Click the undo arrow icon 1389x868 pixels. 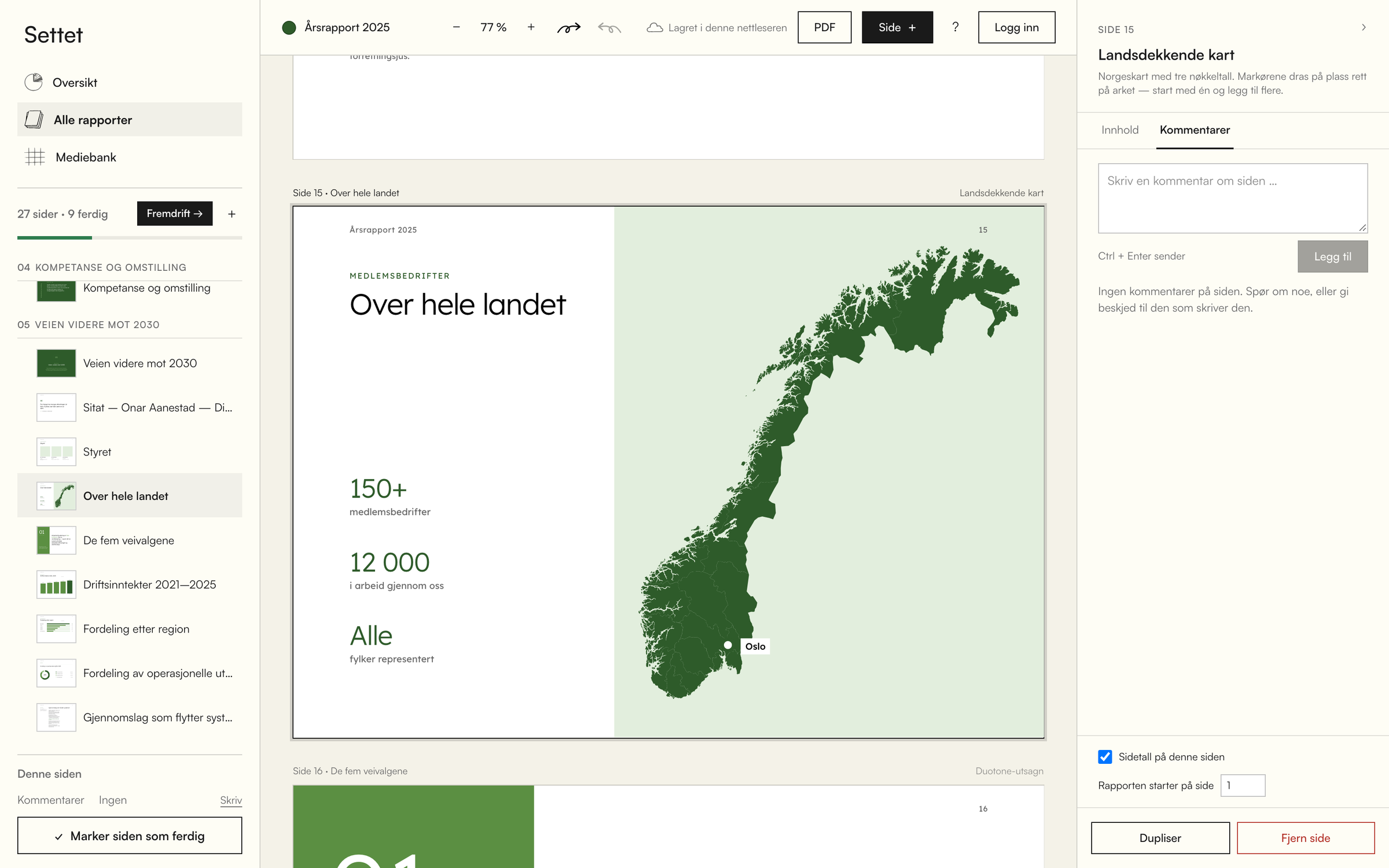click(609, 27)
